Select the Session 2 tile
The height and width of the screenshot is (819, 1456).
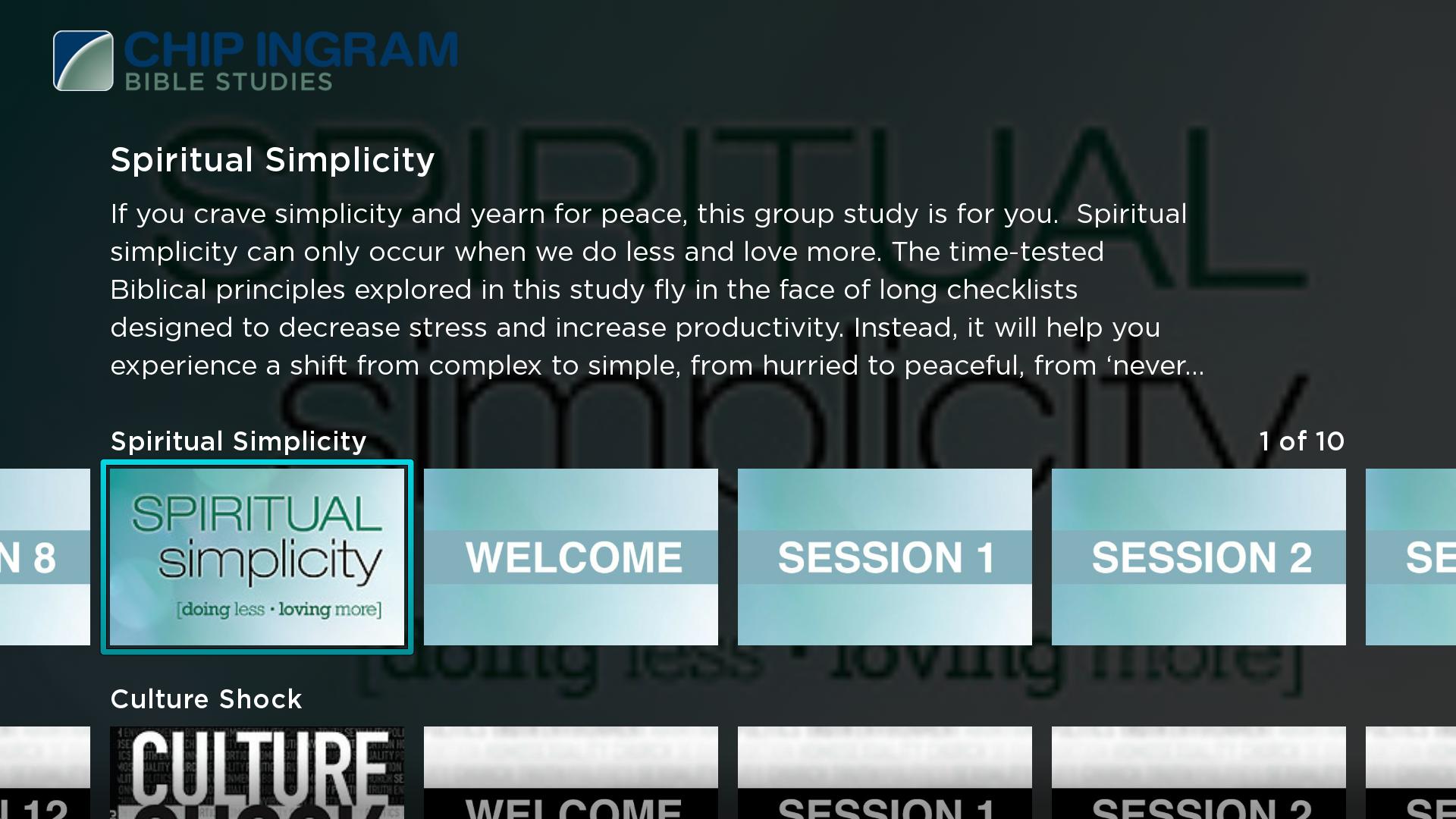pyautogui.click(x=1198, y=556)
